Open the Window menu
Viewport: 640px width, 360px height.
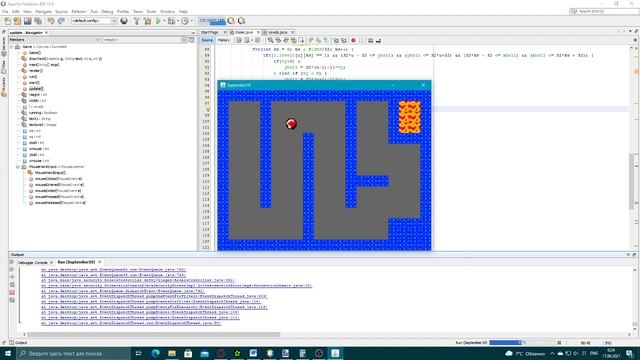click(167, 11)
